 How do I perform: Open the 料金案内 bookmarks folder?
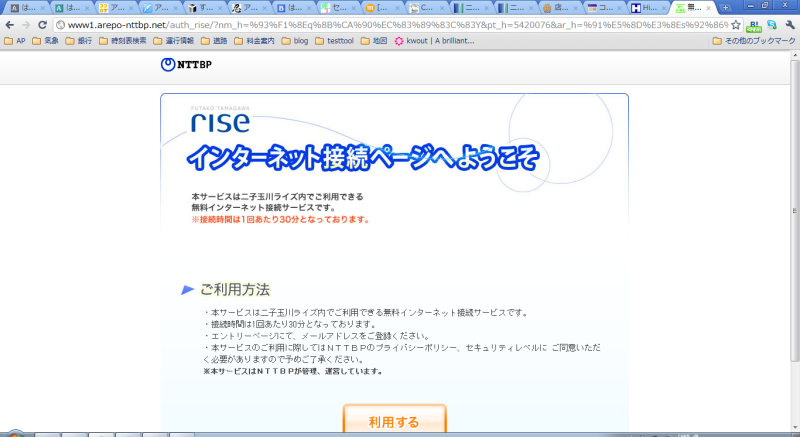pos(255,41)
